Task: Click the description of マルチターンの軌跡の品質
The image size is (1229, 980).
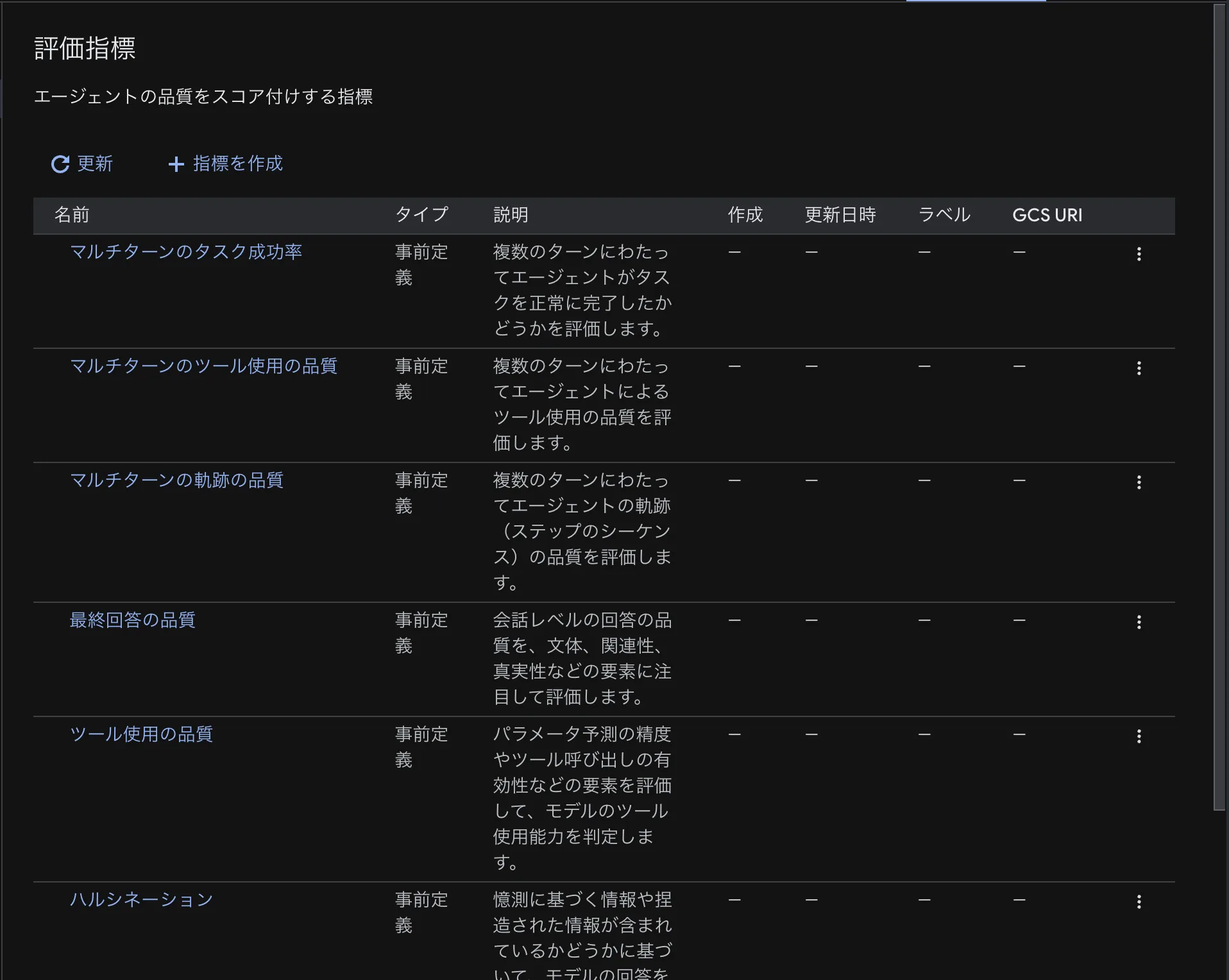Action: coord(582,532)
